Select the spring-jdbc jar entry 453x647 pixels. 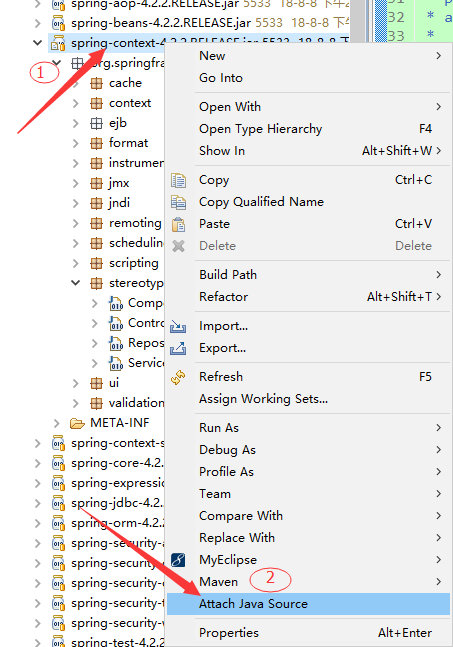tap(117, 503)
